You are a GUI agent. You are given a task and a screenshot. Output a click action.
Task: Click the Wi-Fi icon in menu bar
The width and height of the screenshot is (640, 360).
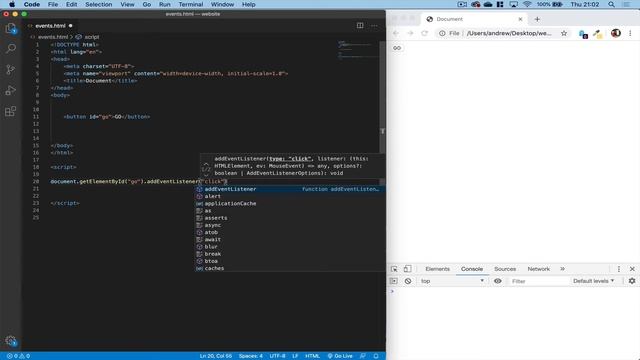click(527, 4)
